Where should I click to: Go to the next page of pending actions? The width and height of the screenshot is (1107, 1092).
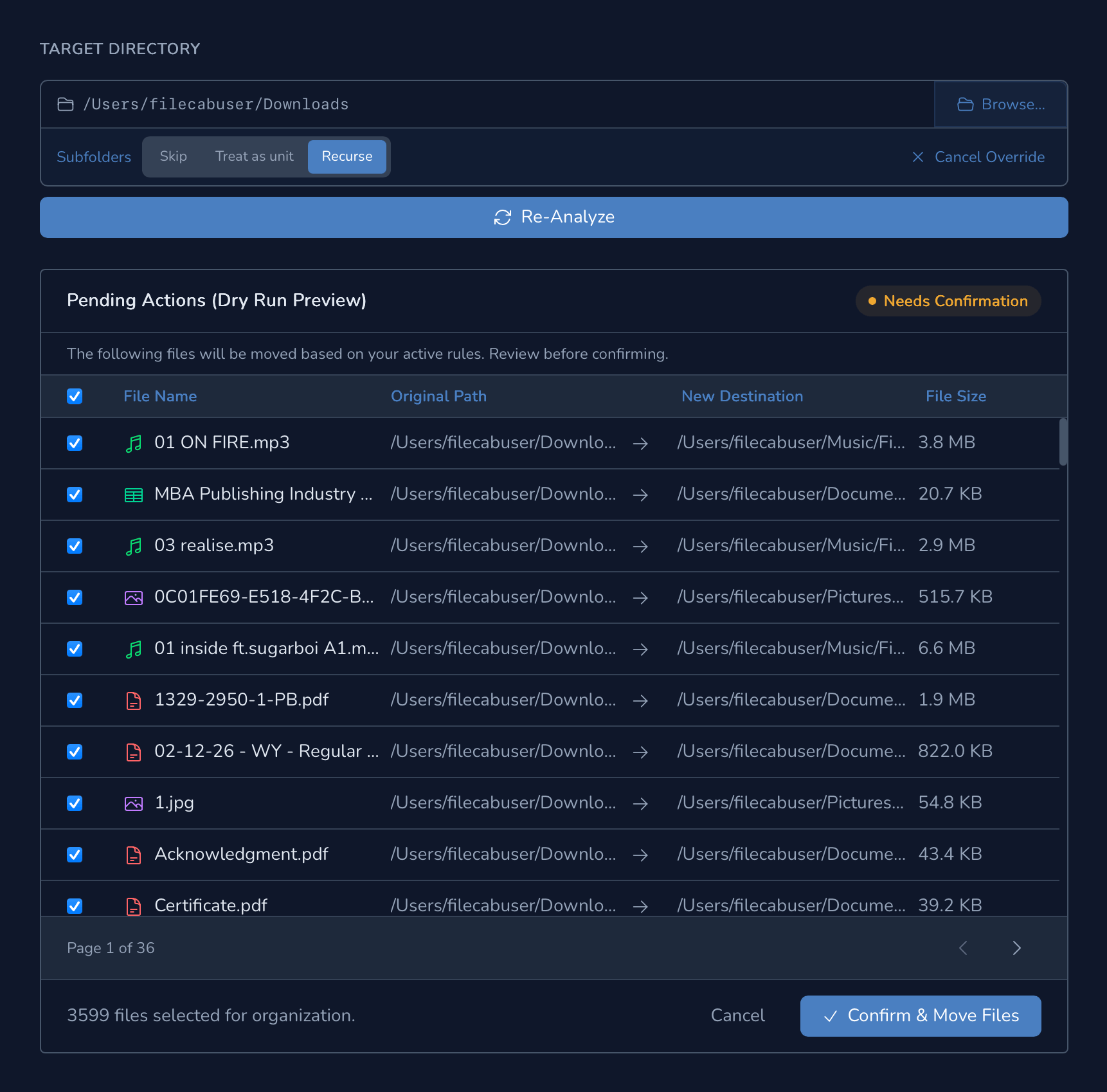1016,948
